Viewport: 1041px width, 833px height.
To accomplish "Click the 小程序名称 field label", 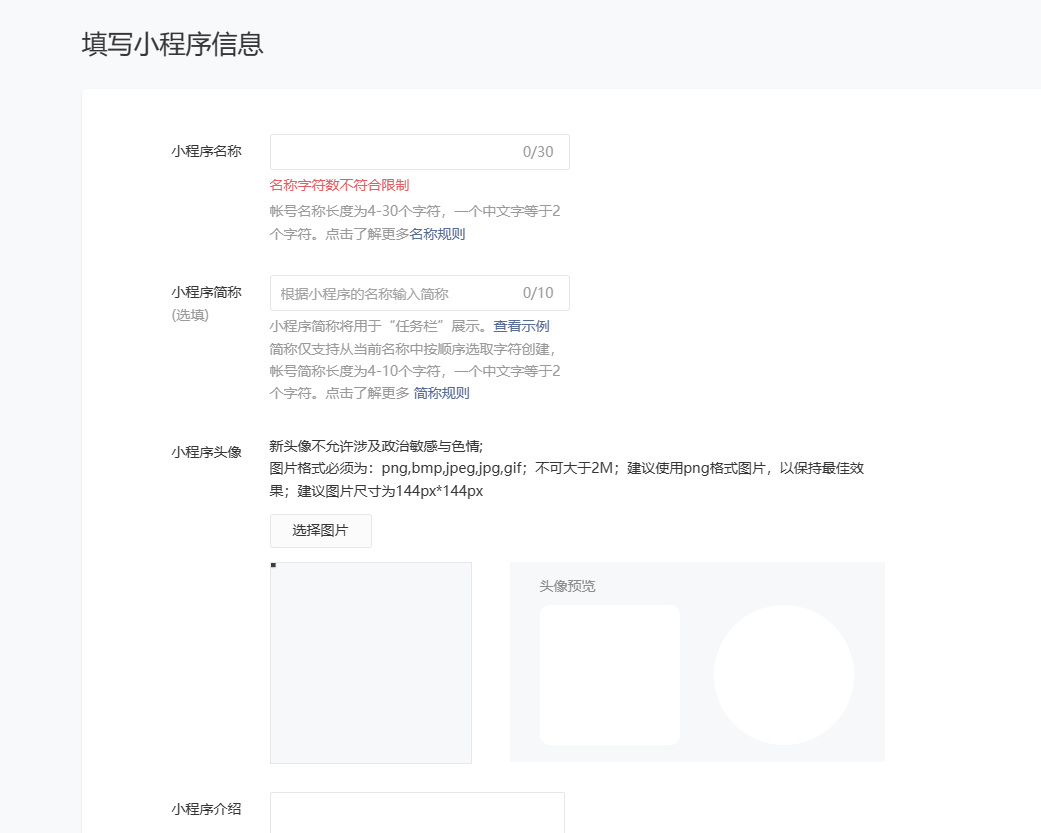I will (x=206, y=151).
